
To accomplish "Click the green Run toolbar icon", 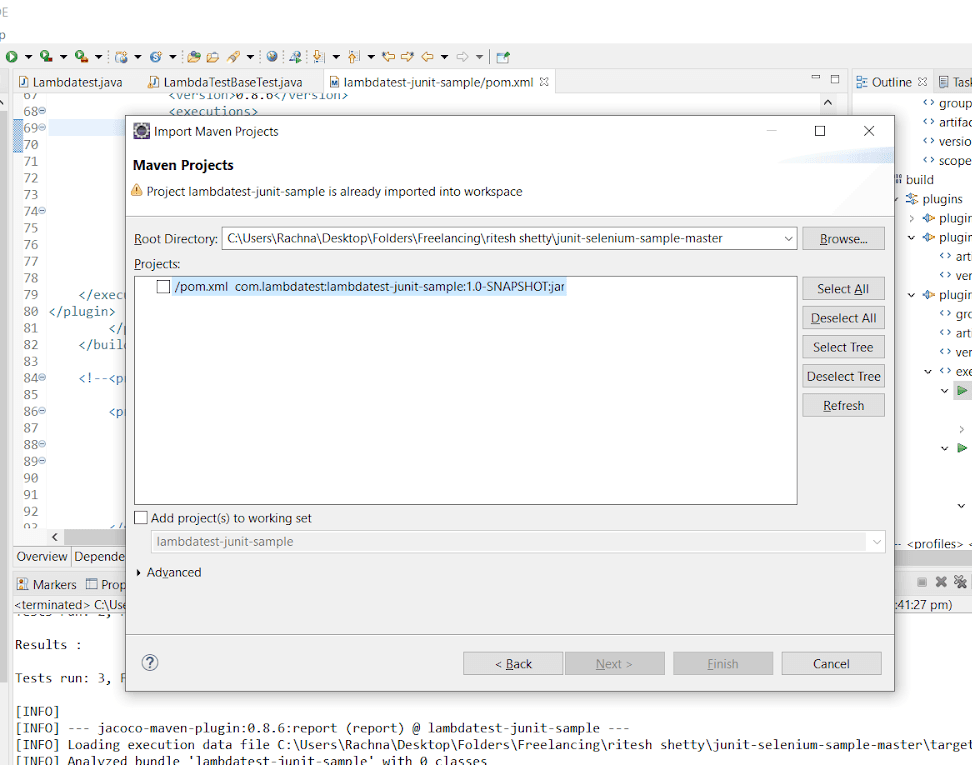I will click(11, 57).
